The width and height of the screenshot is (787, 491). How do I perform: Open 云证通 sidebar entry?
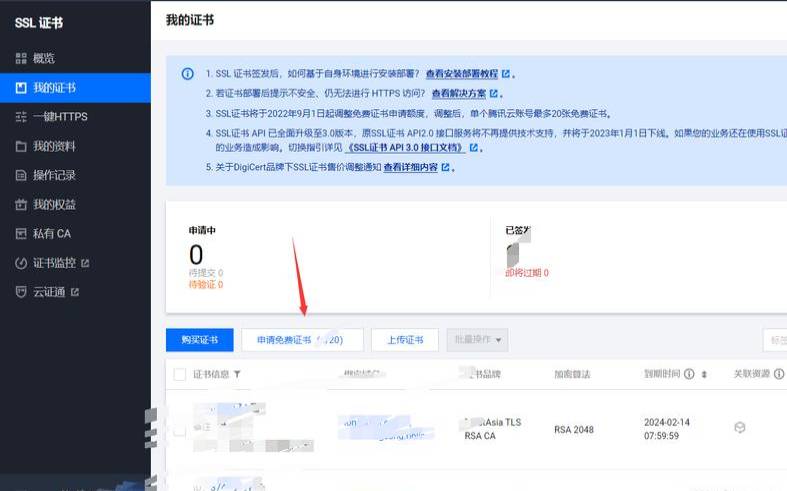click(75, 292)
